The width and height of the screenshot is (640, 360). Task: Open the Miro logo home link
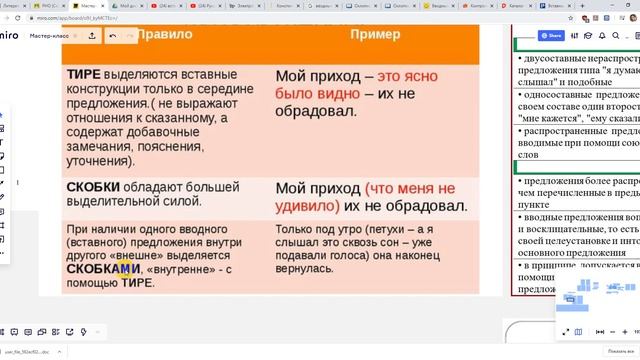coord(9,36)
